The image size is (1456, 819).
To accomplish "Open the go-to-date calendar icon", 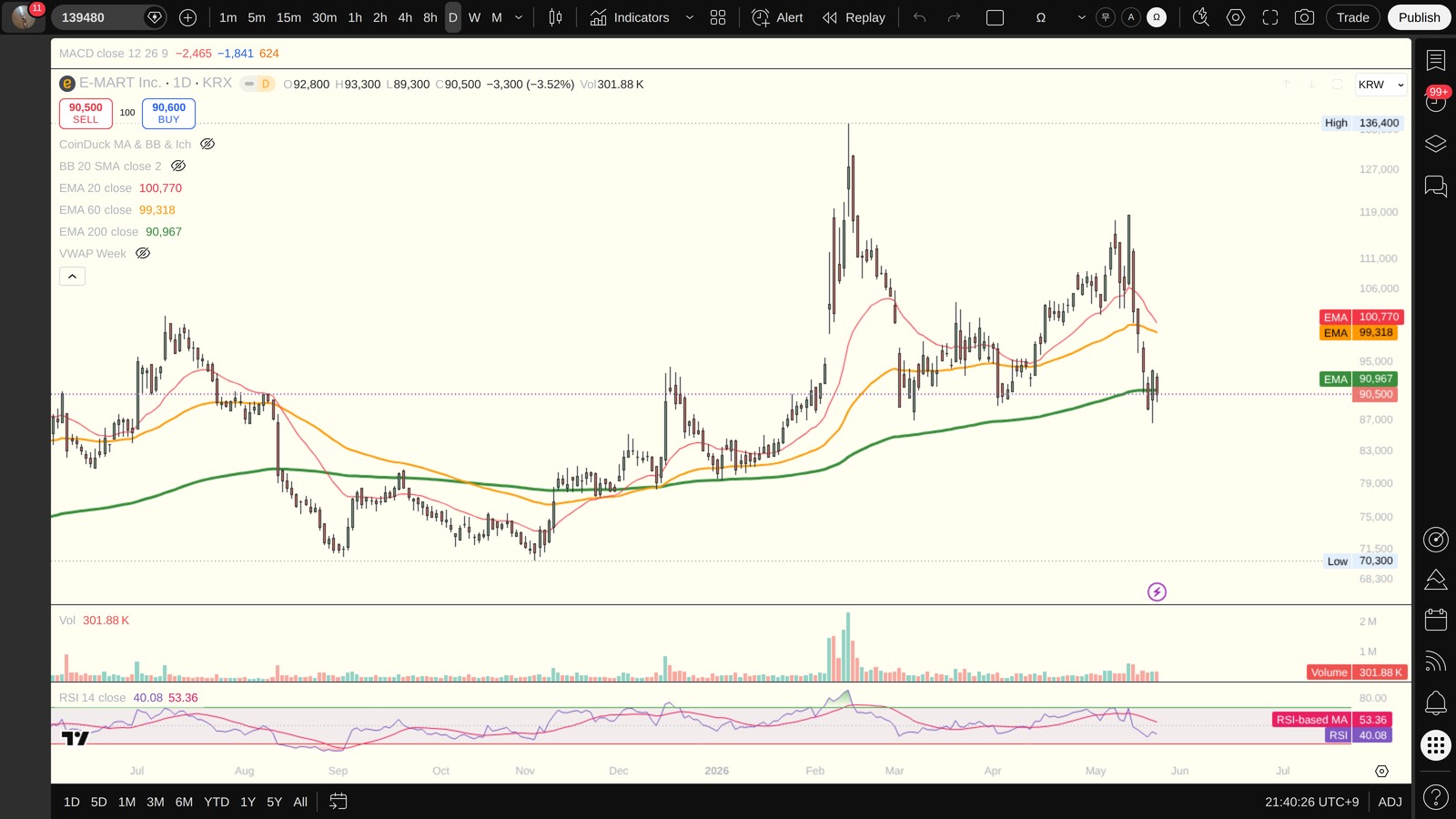I will point(338,802).
